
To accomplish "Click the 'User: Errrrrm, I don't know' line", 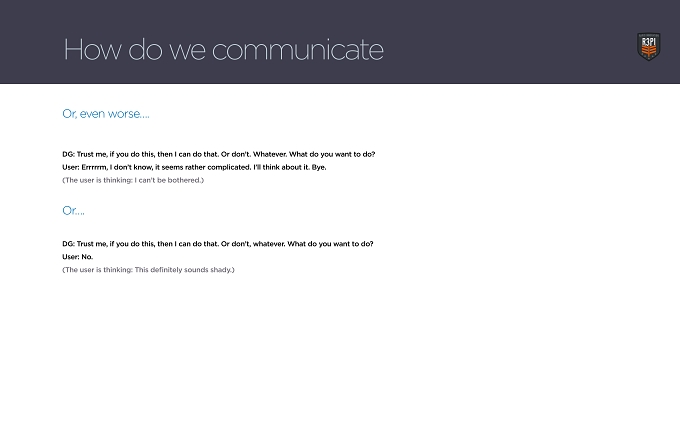I will (x=194, y=167).
